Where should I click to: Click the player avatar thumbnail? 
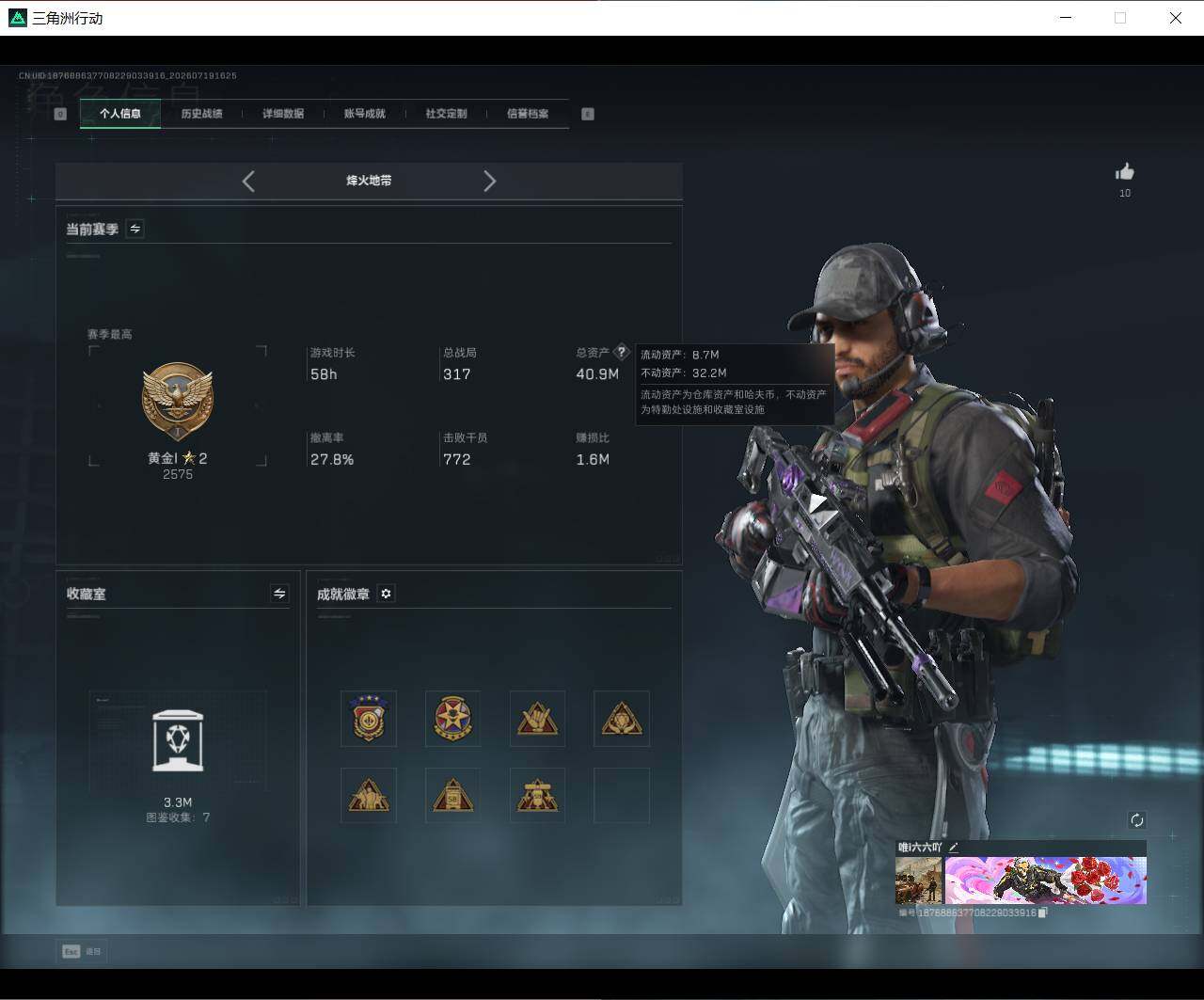coord(919,880)
